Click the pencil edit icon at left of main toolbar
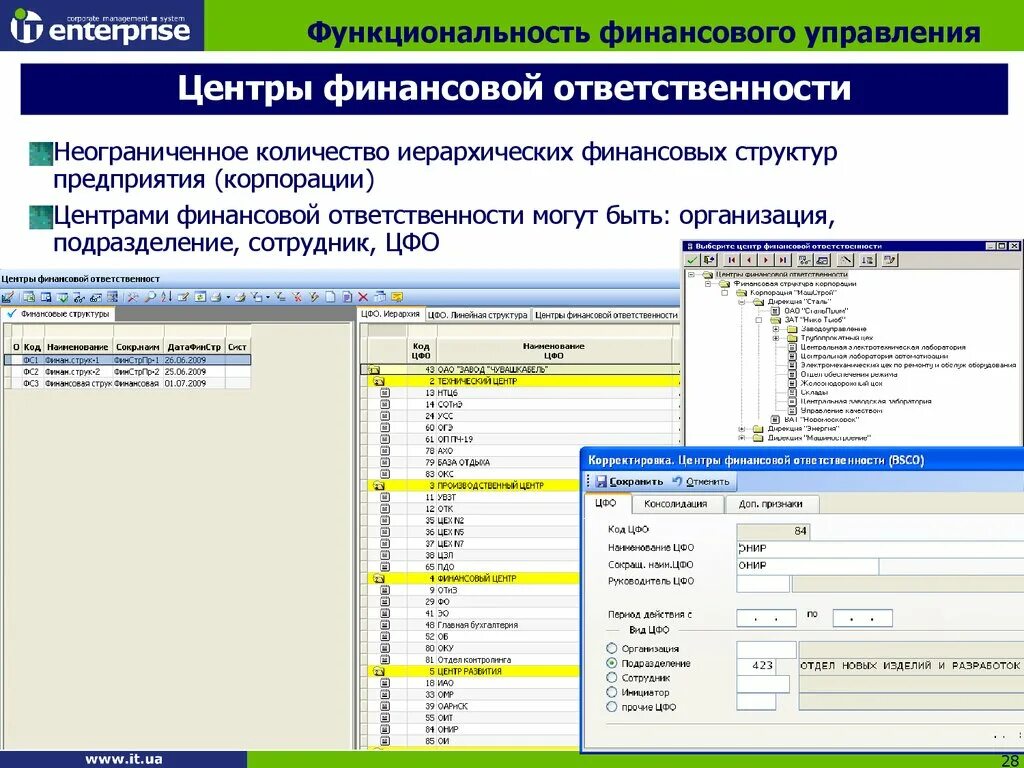Screen dimensions: 1024x768 pos(8,297)
